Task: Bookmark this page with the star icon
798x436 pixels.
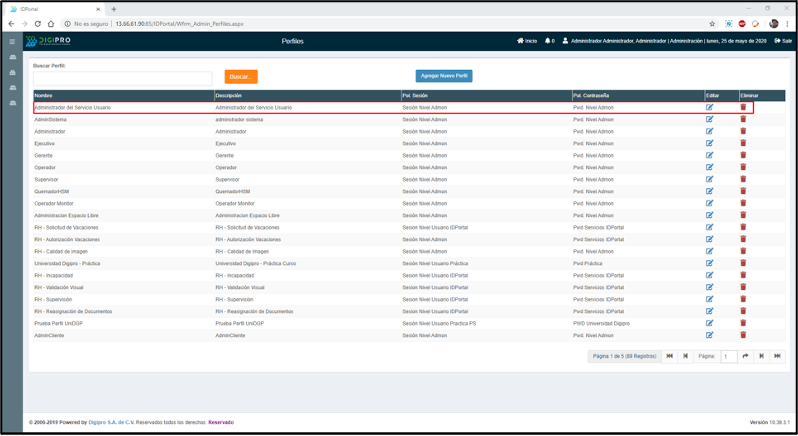Action: tap(712, 24)
